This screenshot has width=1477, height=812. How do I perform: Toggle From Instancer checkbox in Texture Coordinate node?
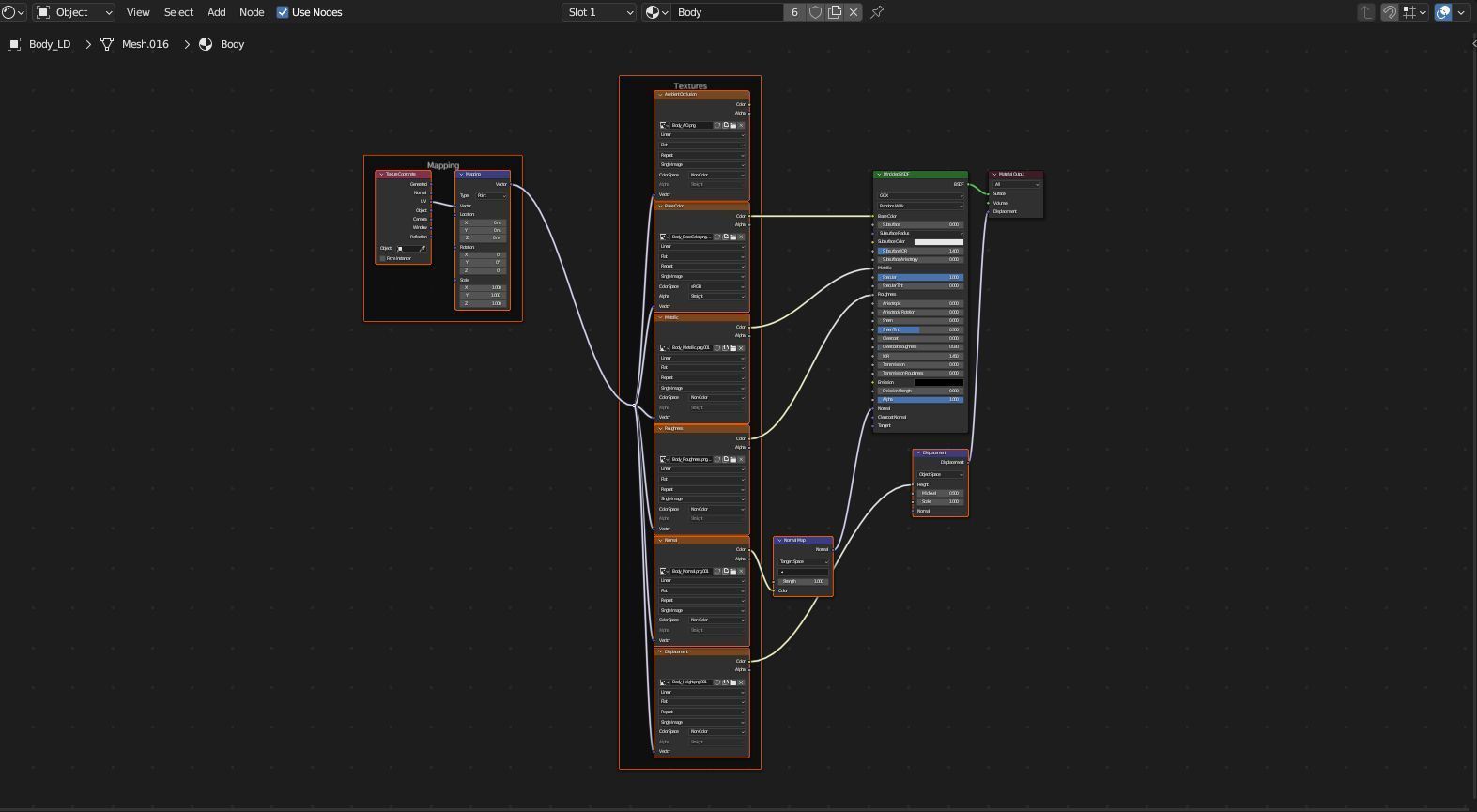click(x=382, y=258)
